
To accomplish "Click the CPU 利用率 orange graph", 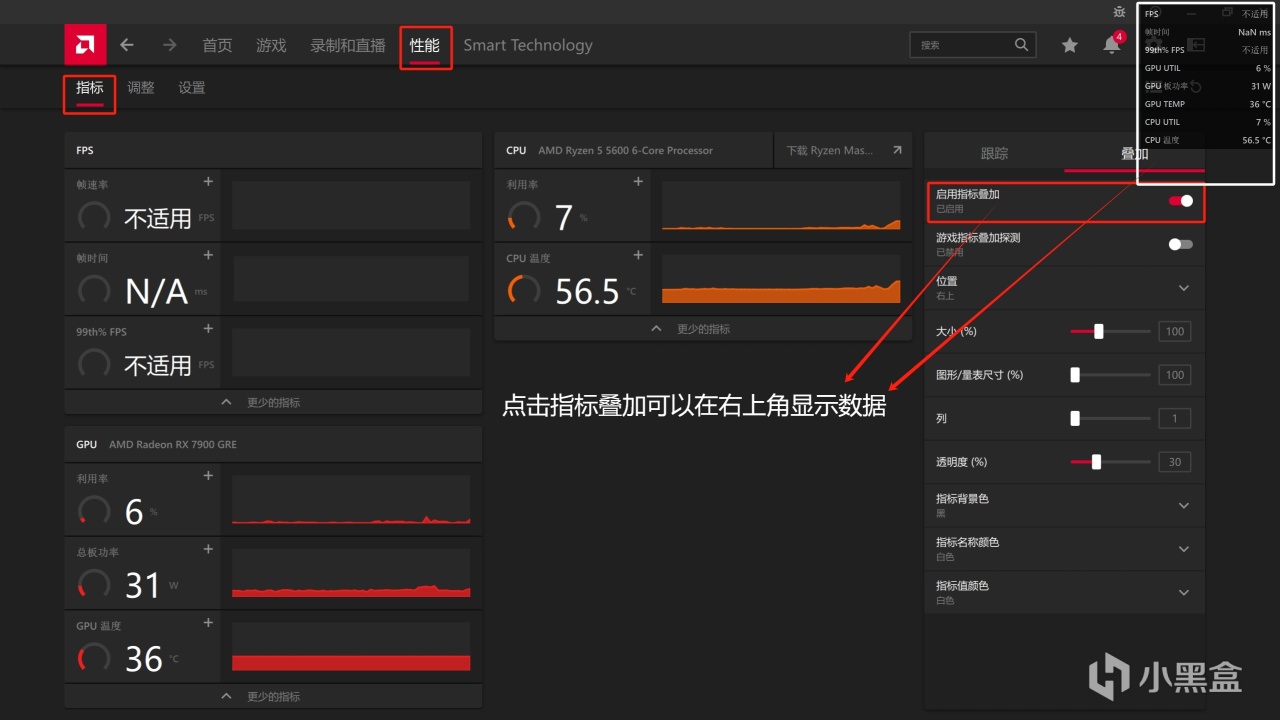I will (x=781, y=206).
